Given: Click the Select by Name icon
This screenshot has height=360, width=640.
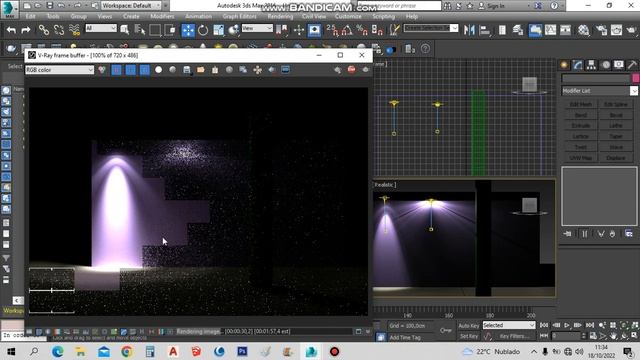Looking at the screenshot, I should coord(140,30).
